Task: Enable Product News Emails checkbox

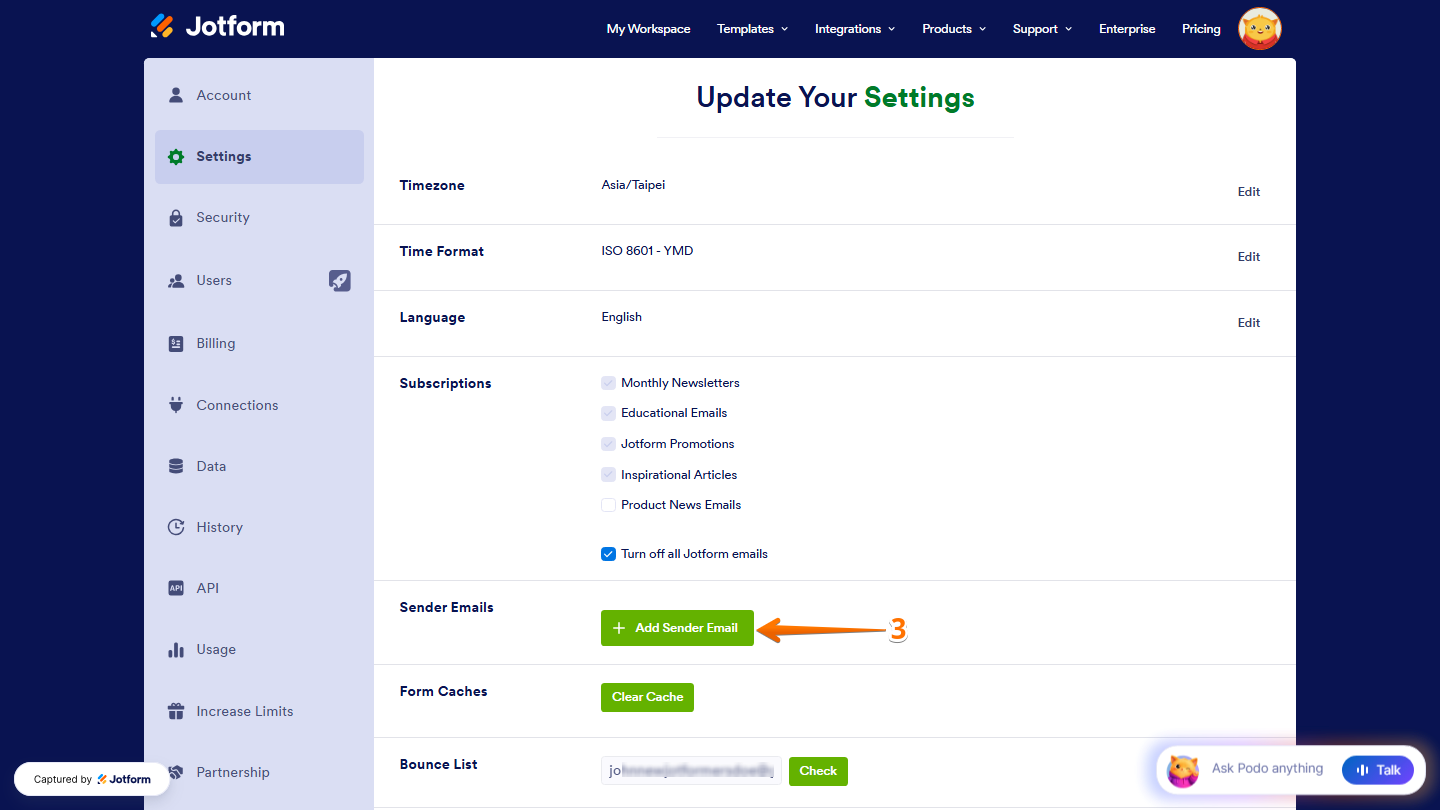Action: [x=608, y=505]
